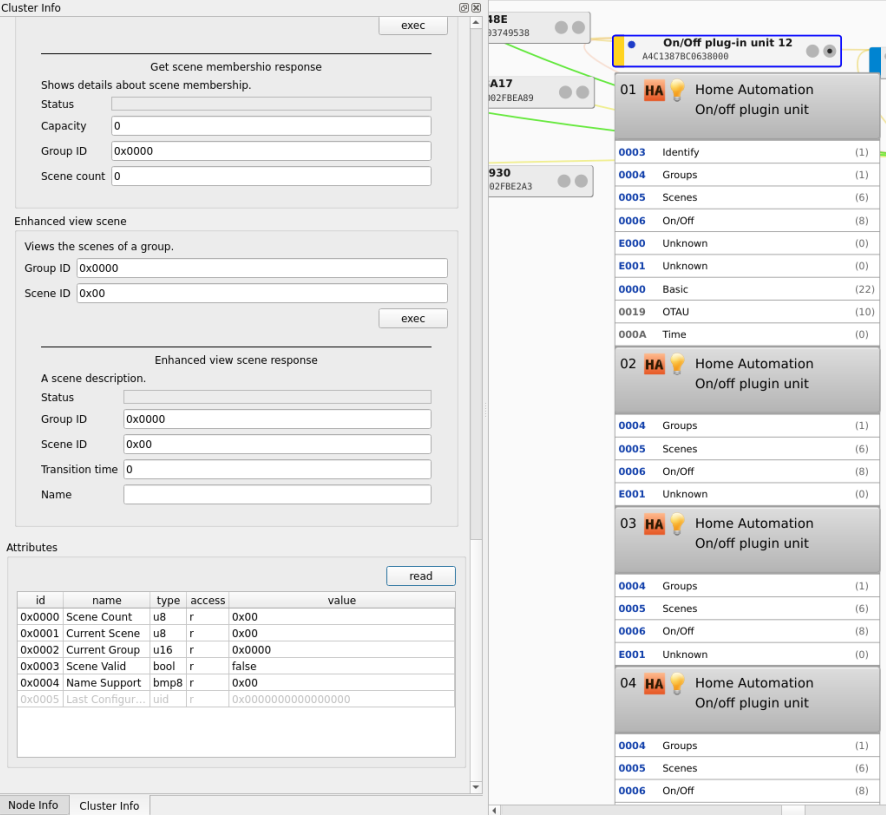Open 0005 Scenes cluster in endpoint 01
This screenshot has height=815, width=886.
[x=747, y=197]
